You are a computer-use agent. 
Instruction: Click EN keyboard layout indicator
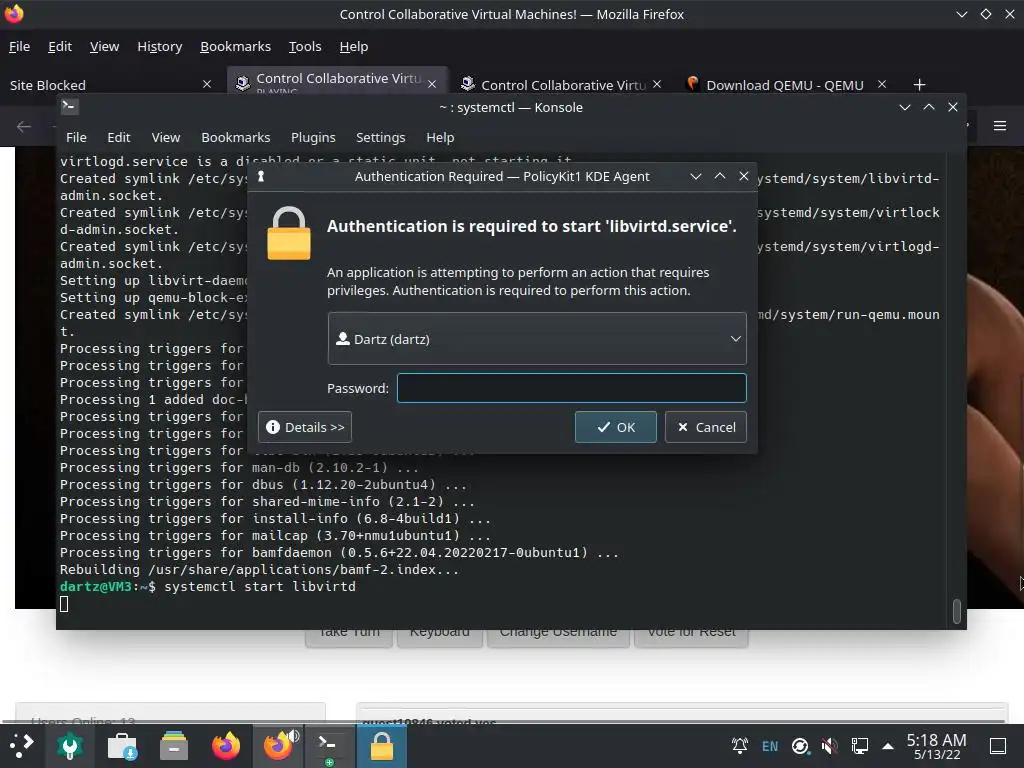pos(770,746)
